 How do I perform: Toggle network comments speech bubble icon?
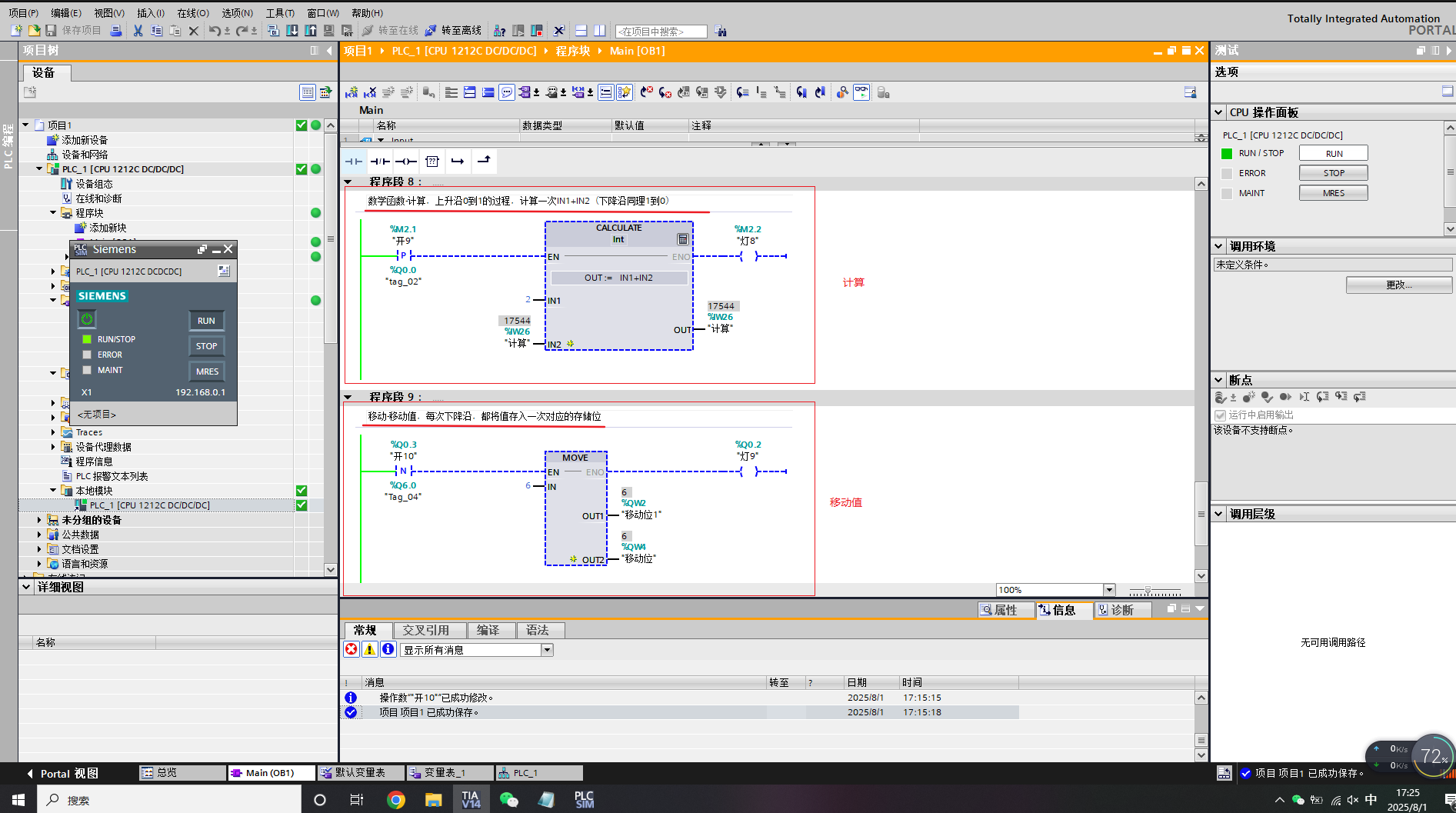point(507,92)
